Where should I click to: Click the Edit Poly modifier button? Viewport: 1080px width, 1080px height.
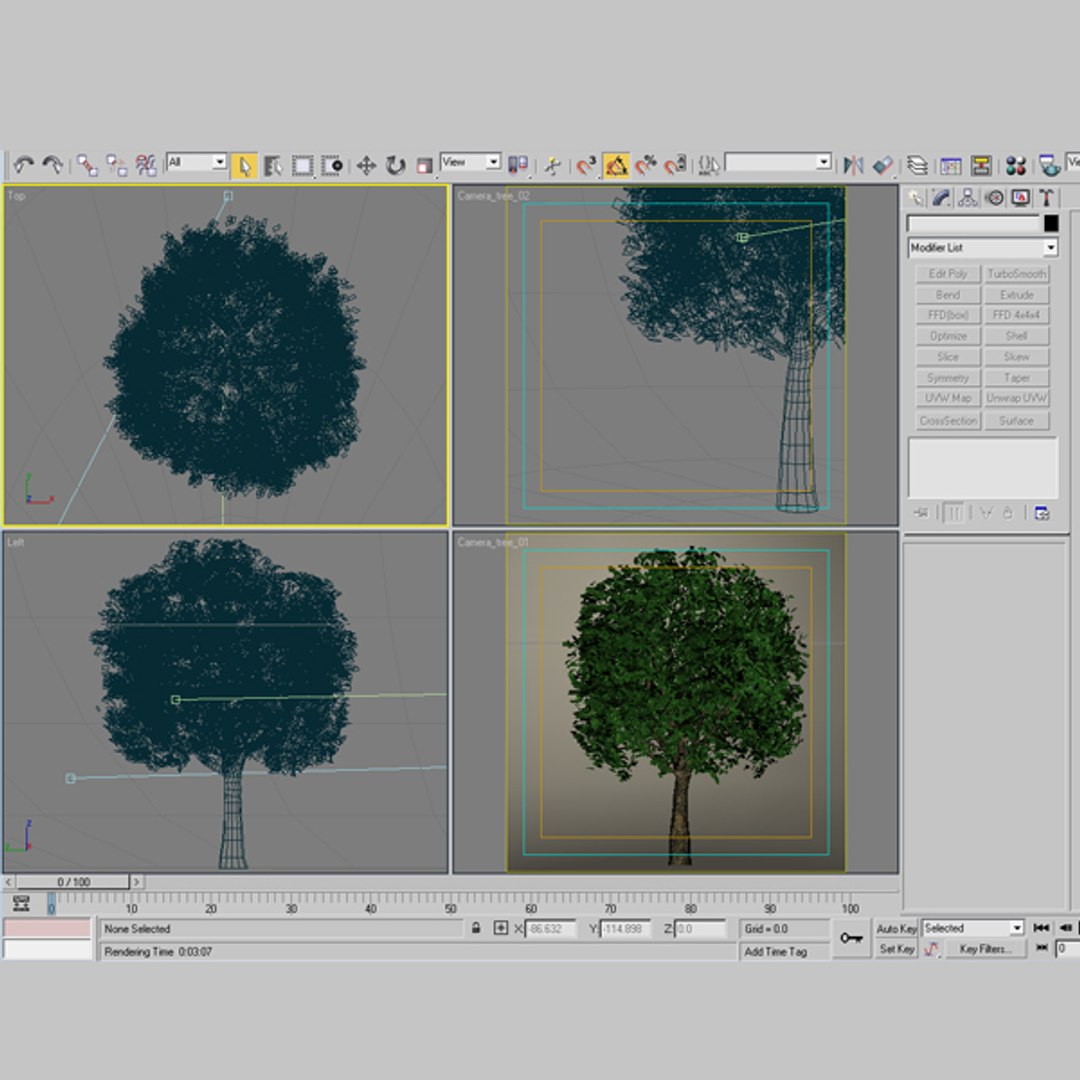click(x=948, y=274)
